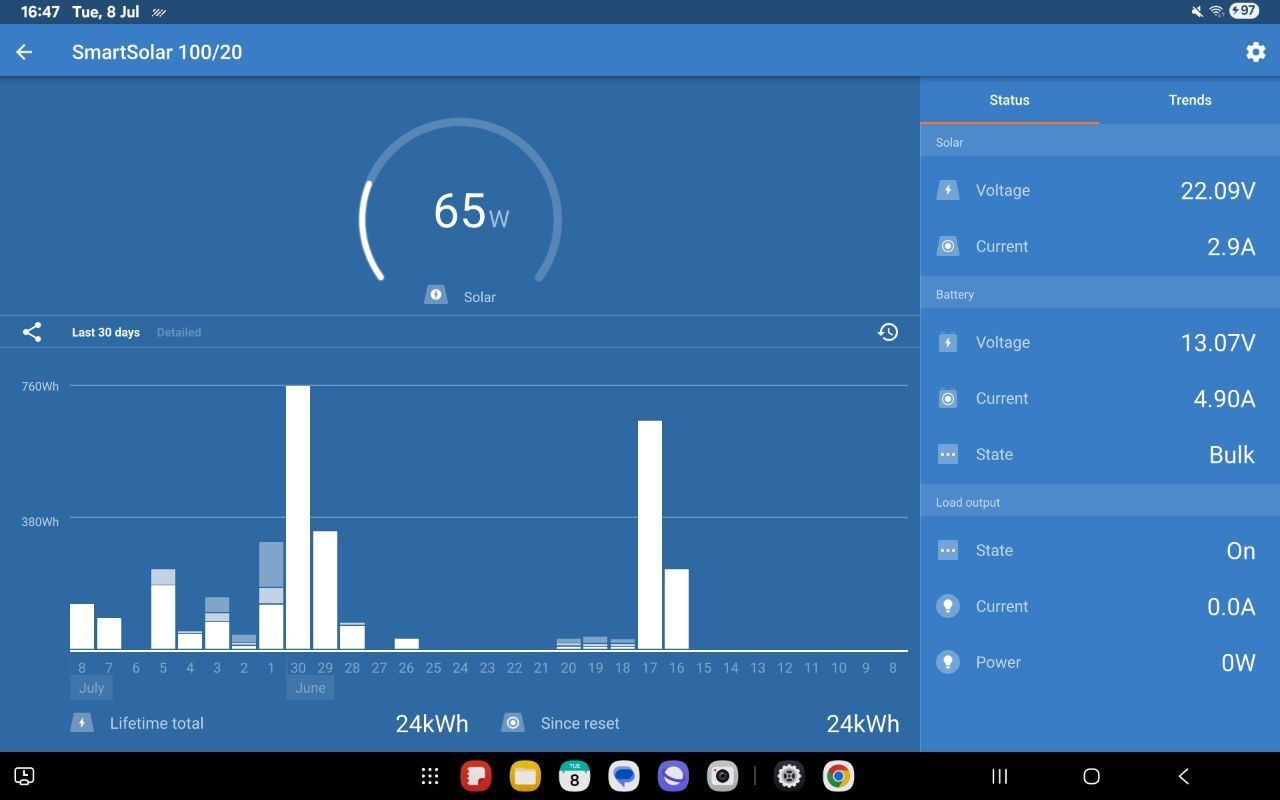Viewport: 1280px width, 800px height.
Task: Select the bar for 19 June
Action: click(x=595, y=643)
